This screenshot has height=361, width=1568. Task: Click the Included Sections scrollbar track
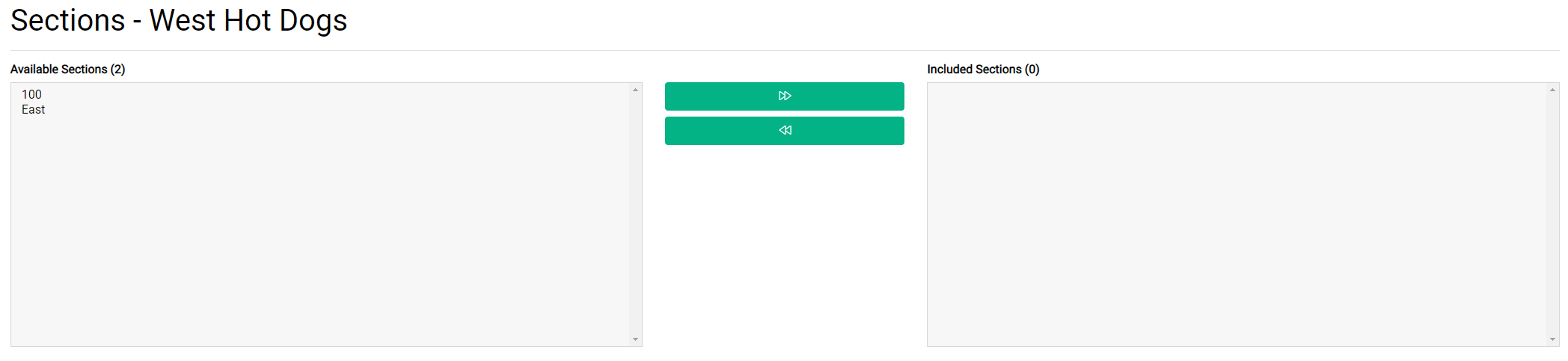1552,215
